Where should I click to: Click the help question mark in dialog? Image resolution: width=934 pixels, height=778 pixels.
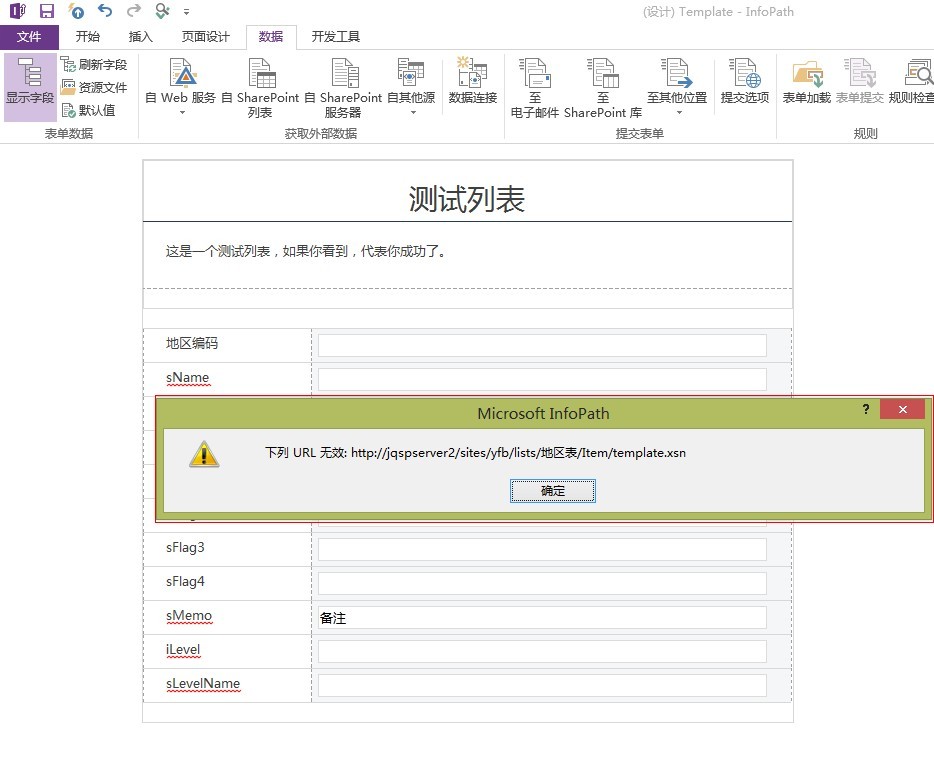click(866, 409)
